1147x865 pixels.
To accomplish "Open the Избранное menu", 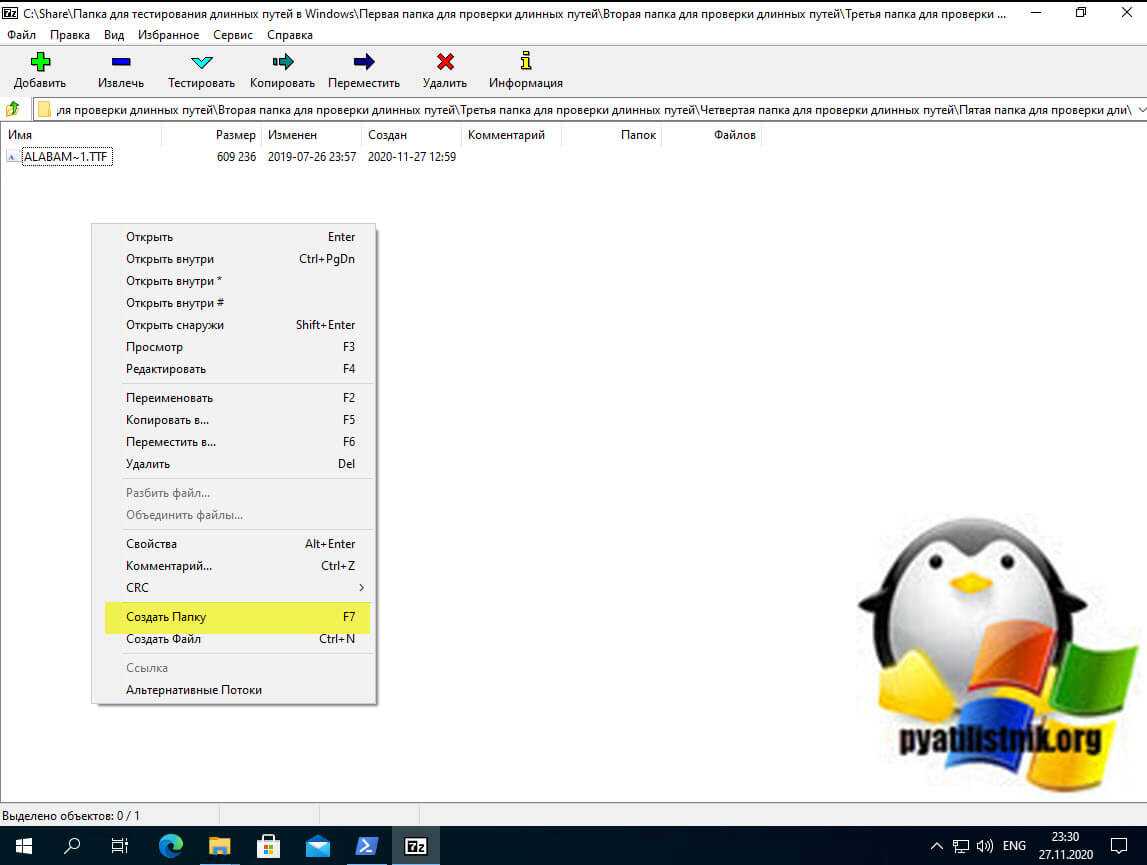I will click(x=169, y=35).
